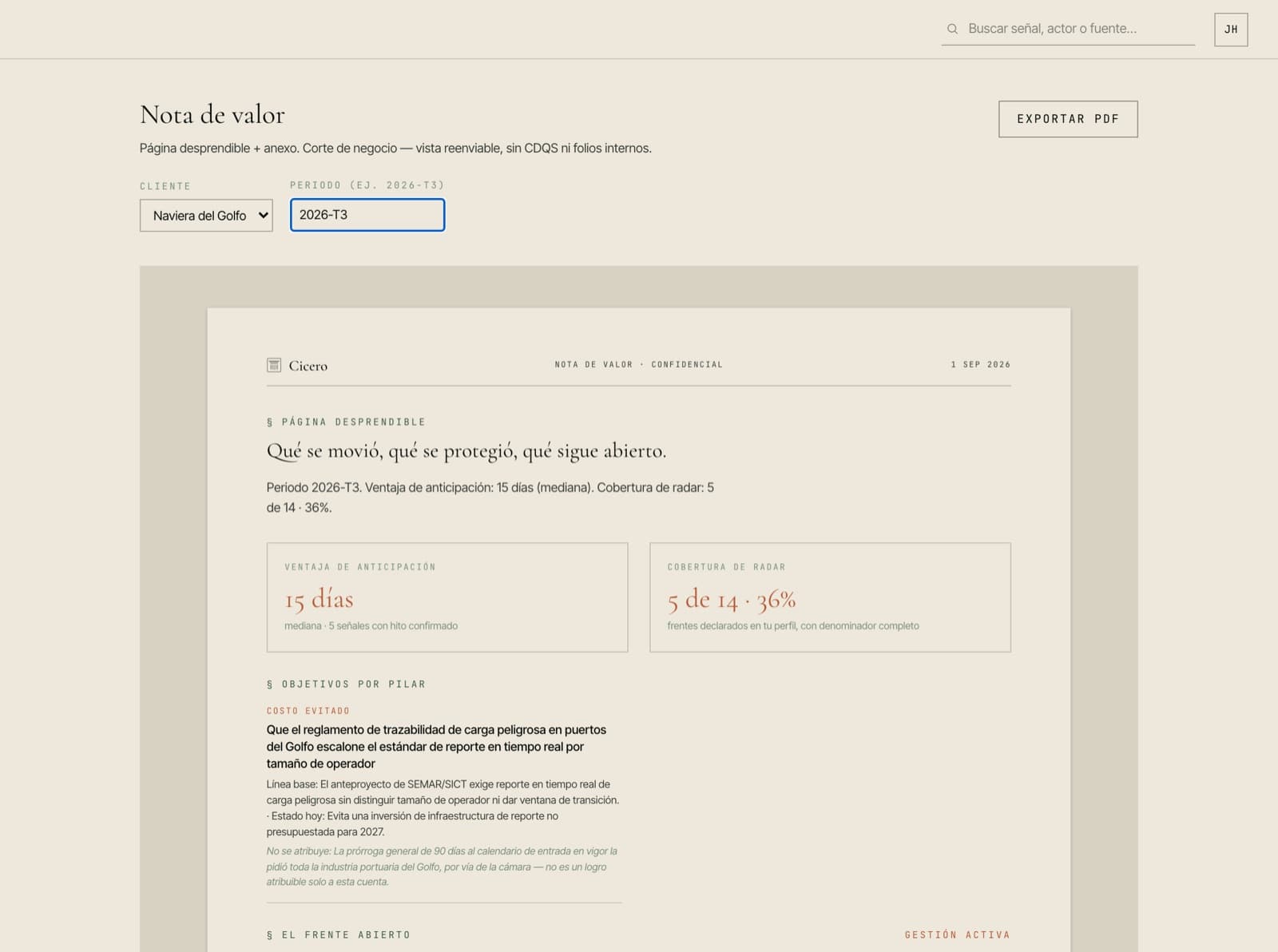1278x952 pixels.
Task: Click the search magnifier icon
Action: click(x=952, y=29)
